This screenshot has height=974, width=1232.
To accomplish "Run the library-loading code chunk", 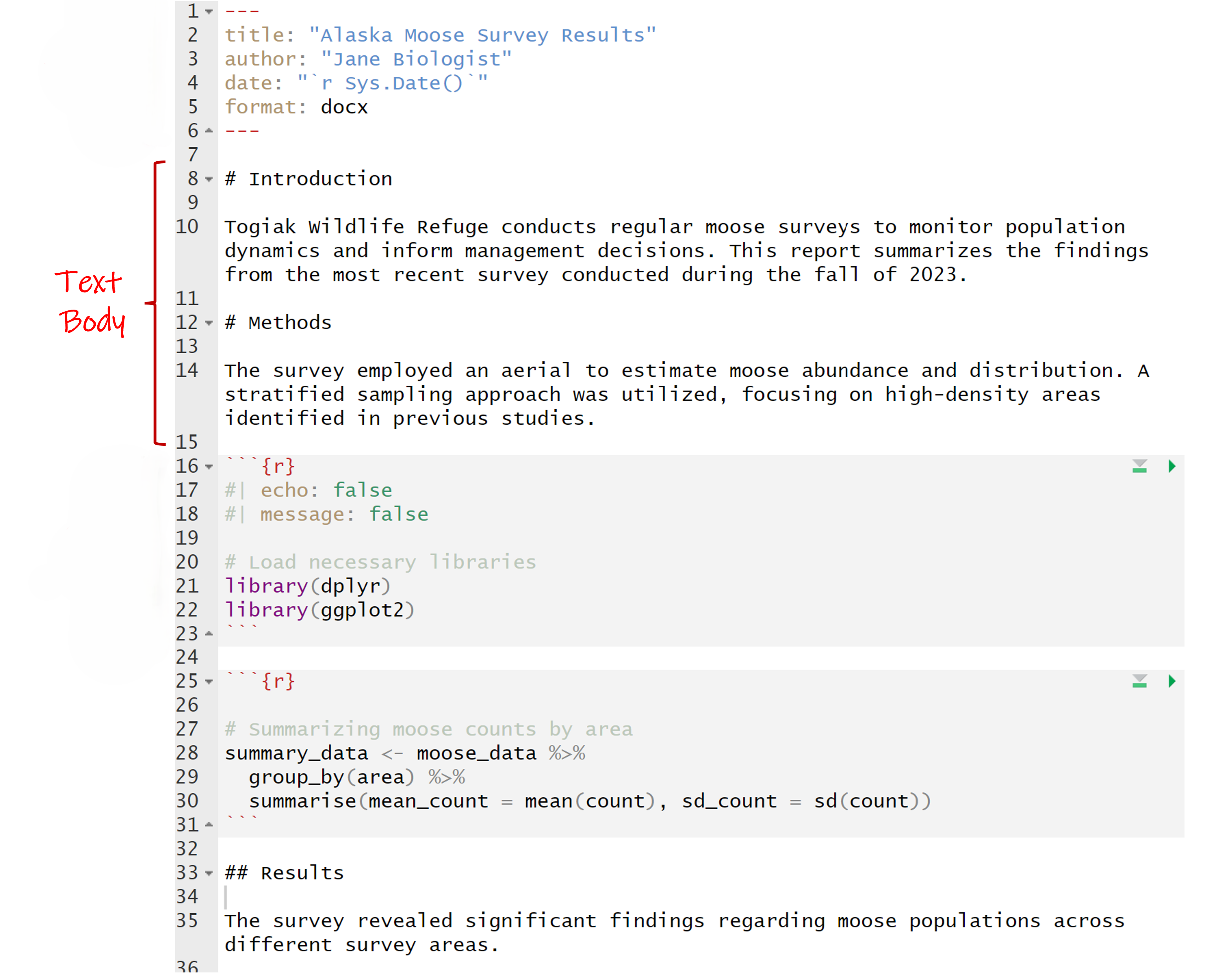I will click(1172, 467).
